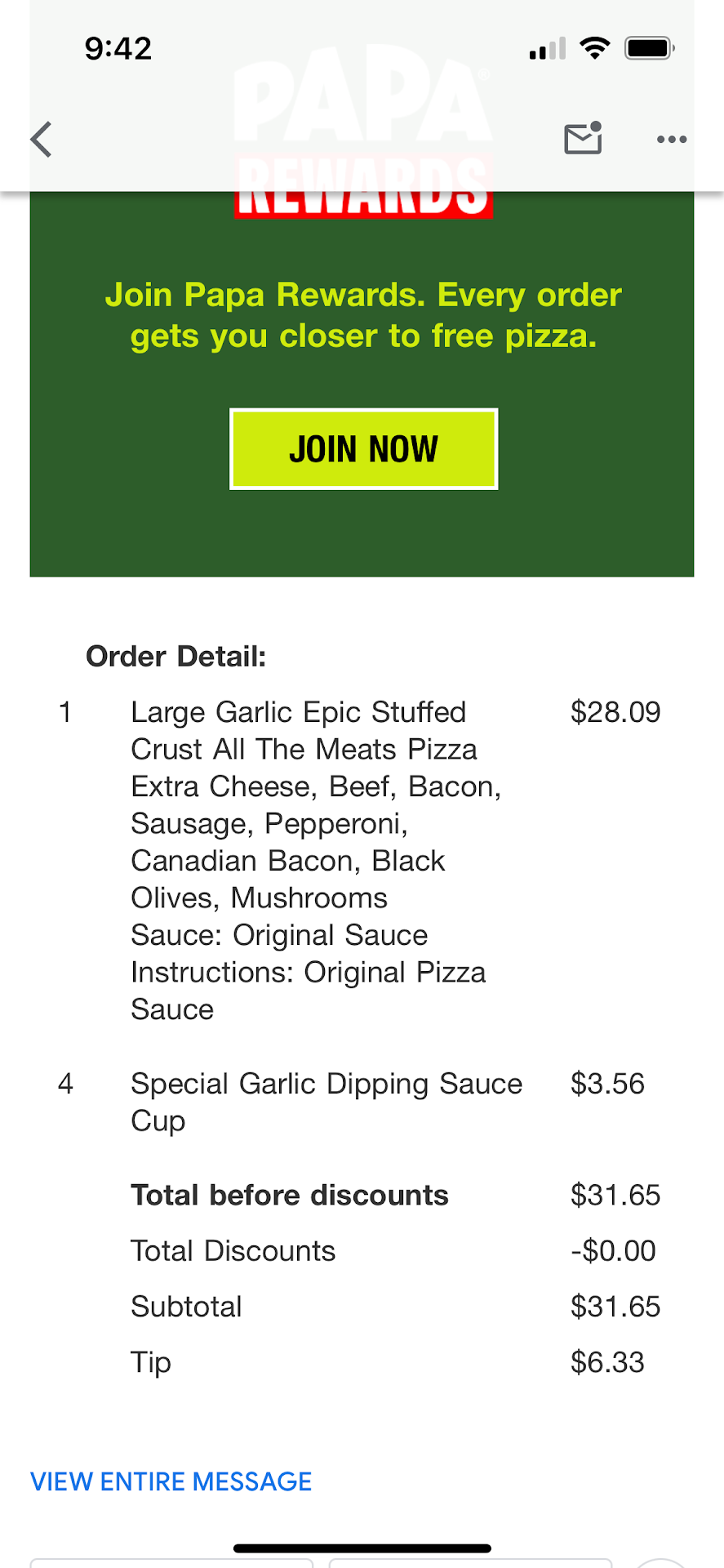
Task: Tap the -$0.00 Total Discounts amount
Action: (x=613, y=1250)
